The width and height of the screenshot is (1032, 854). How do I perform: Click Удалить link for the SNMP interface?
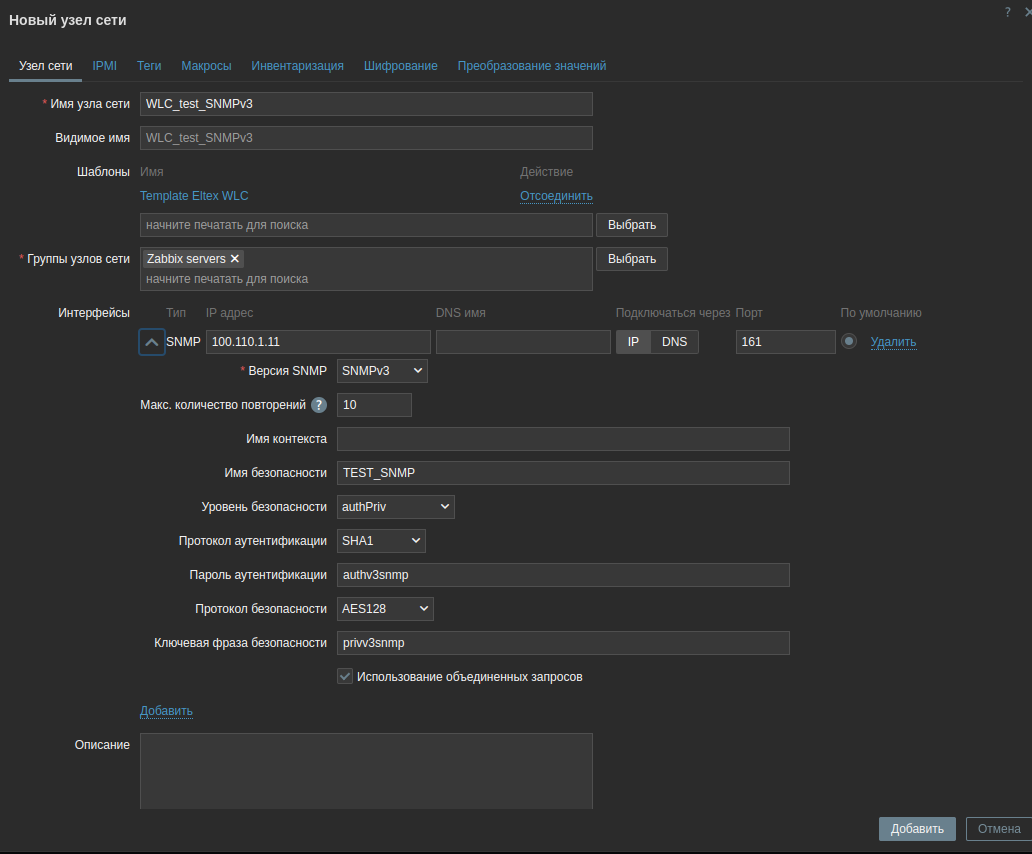click(893, 342)
